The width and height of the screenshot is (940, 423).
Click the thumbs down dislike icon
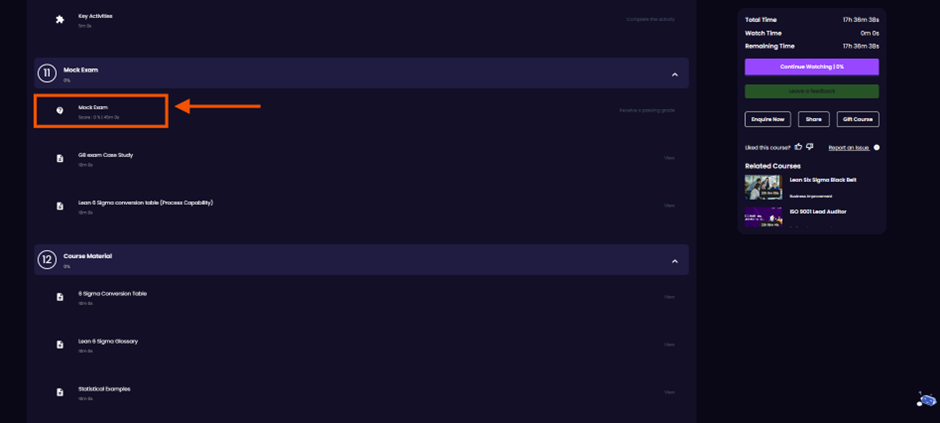pos(809,147)
